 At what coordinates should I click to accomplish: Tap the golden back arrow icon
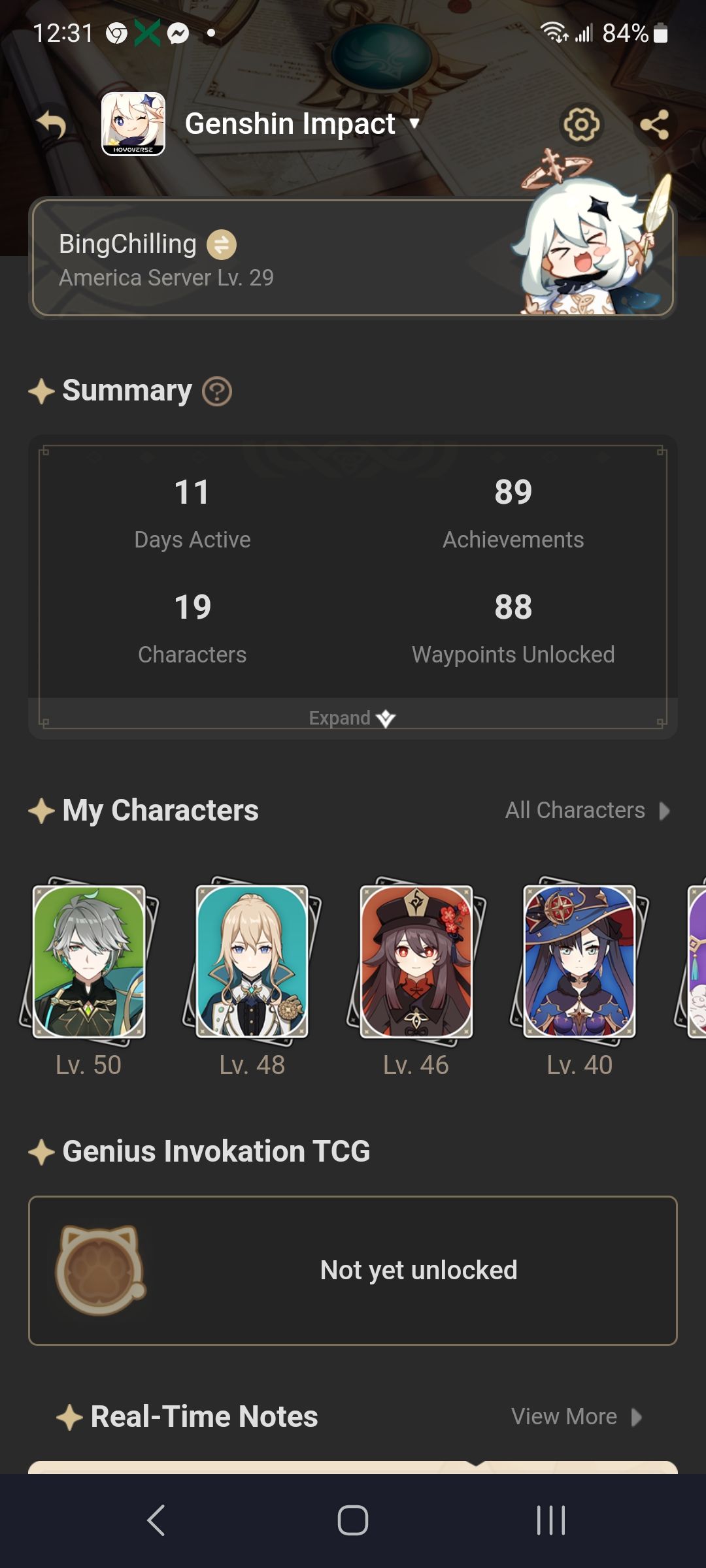coord(52,124)
